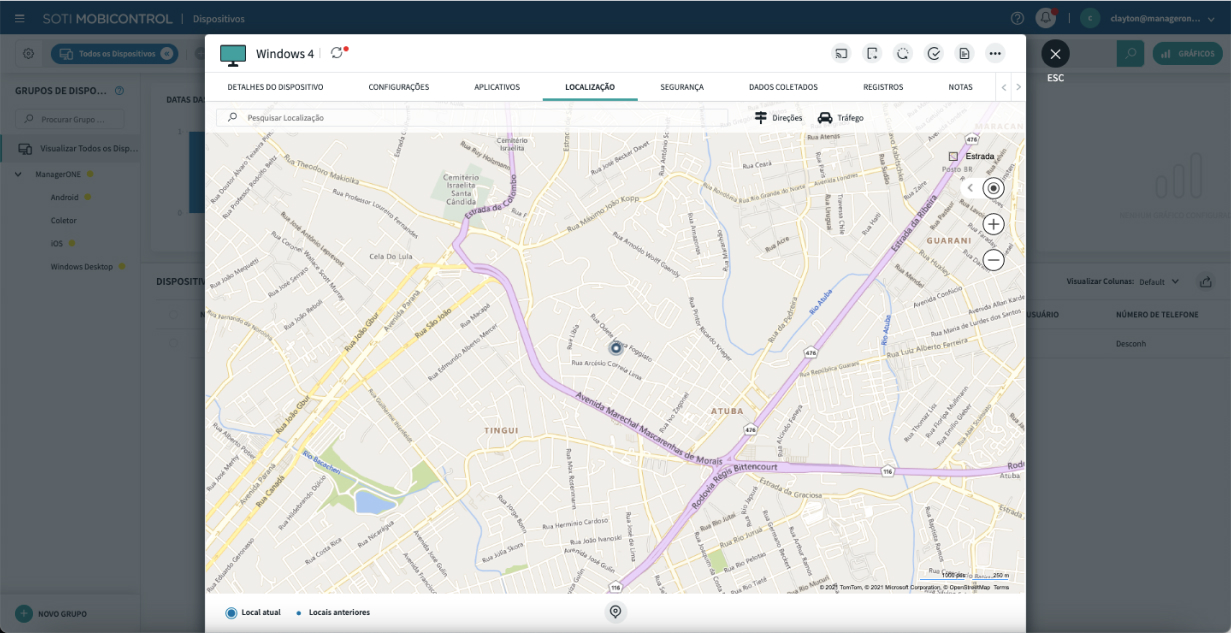Click the check-in clock action icon

pyautogui.click(x=934, y=54)
